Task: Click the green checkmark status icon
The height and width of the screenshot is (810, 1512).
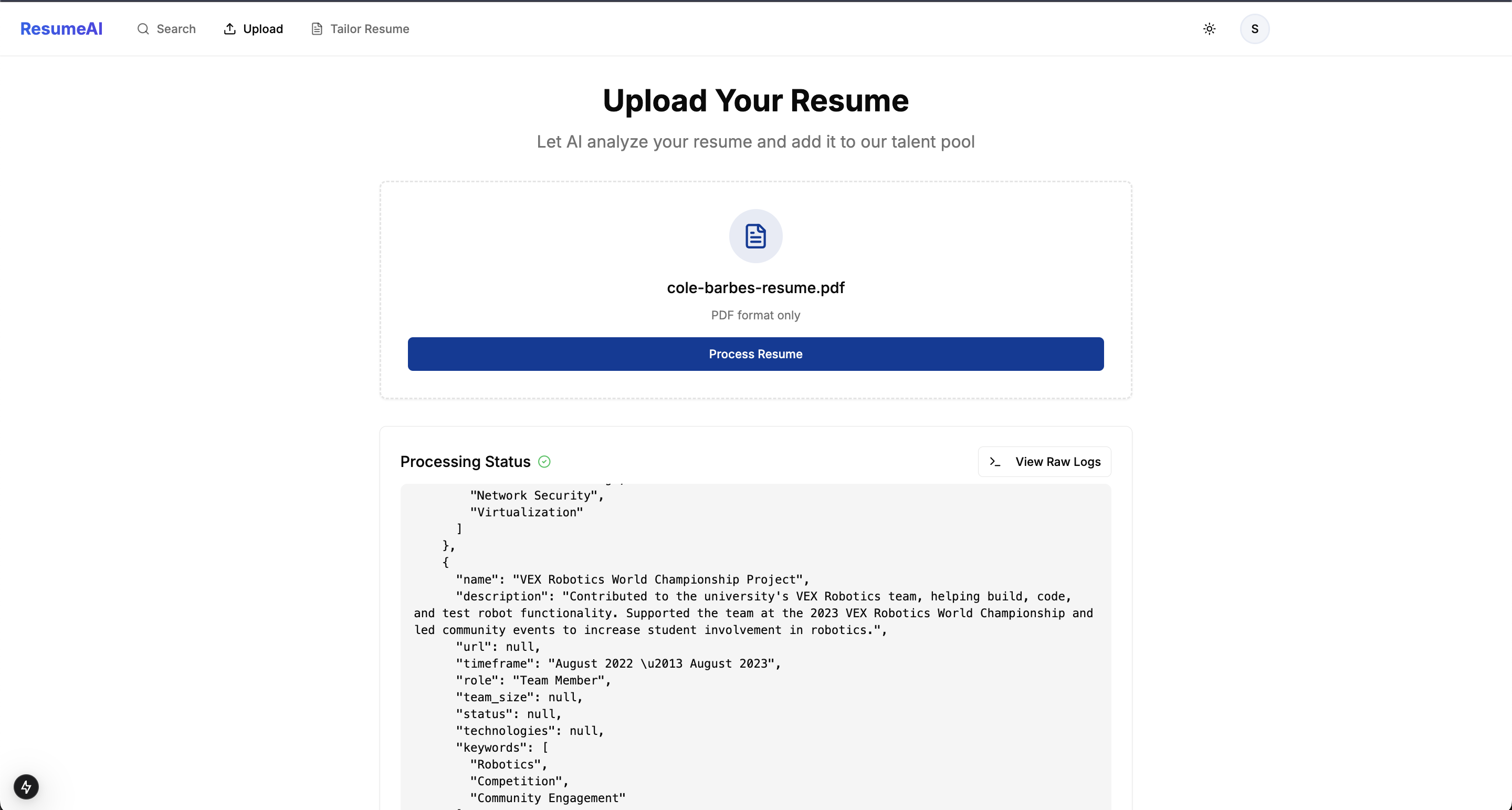Action: pos(544,462)
